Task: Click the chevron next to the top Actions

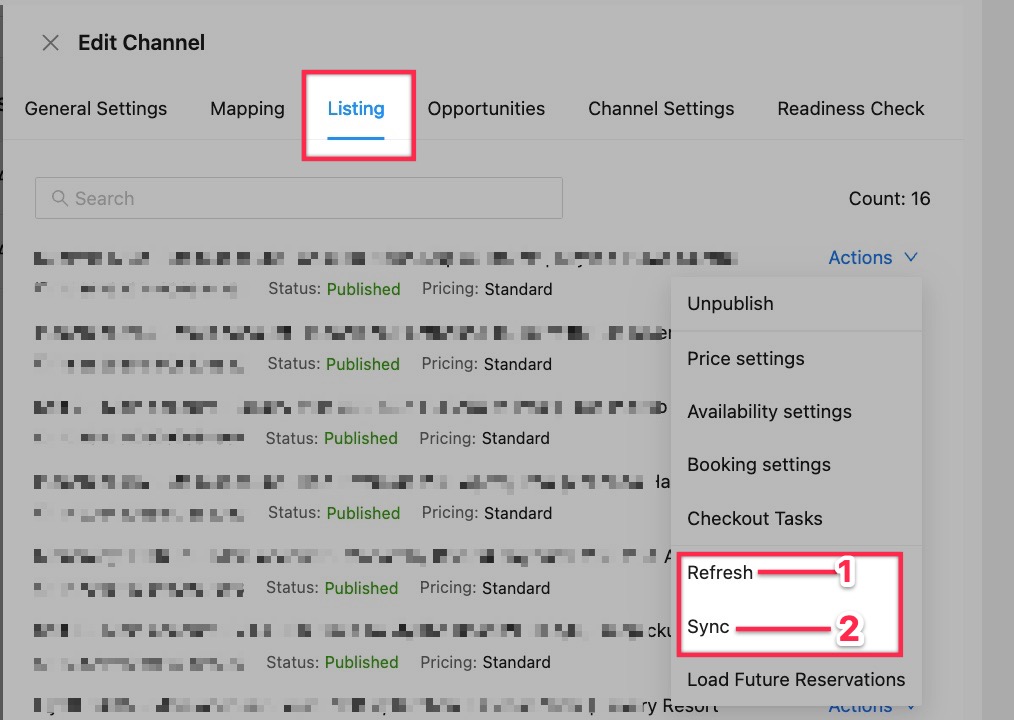Action: pos(911,258)
